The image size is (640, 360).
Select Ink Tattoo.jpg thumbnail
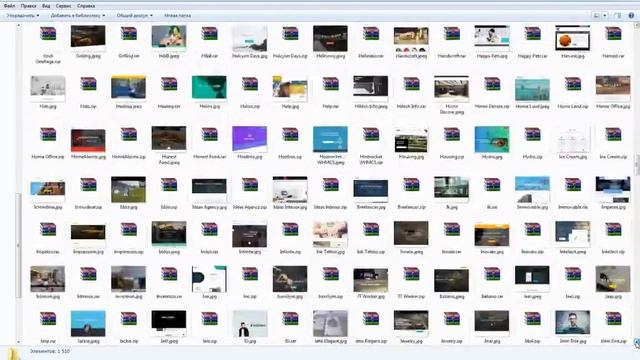pos(331,234)
